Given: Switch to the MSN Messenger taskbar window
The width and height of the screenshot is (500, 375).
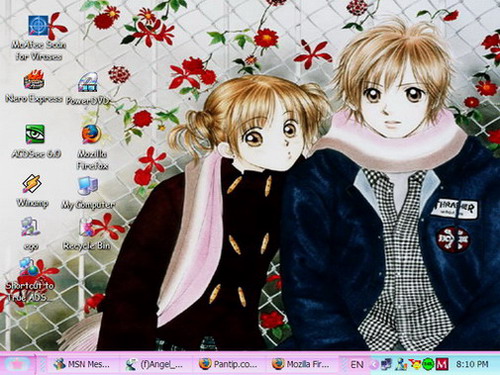Looking at the screenshot, I should point(82,364).
